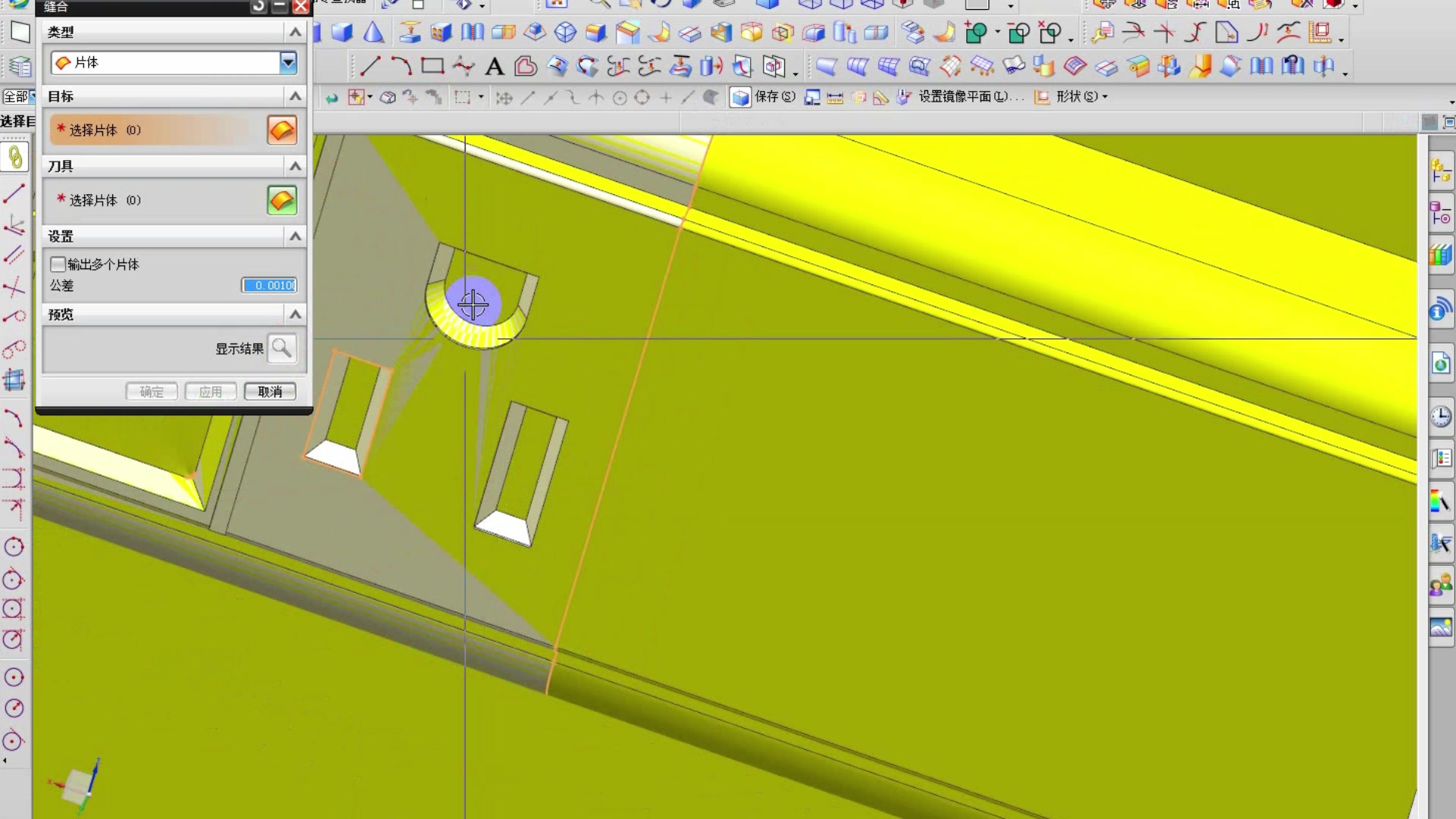Toggle the output multiple sheets checkbox
Image resolution: width=1456 pixels, height=819 pixels.
click(58, 265)
